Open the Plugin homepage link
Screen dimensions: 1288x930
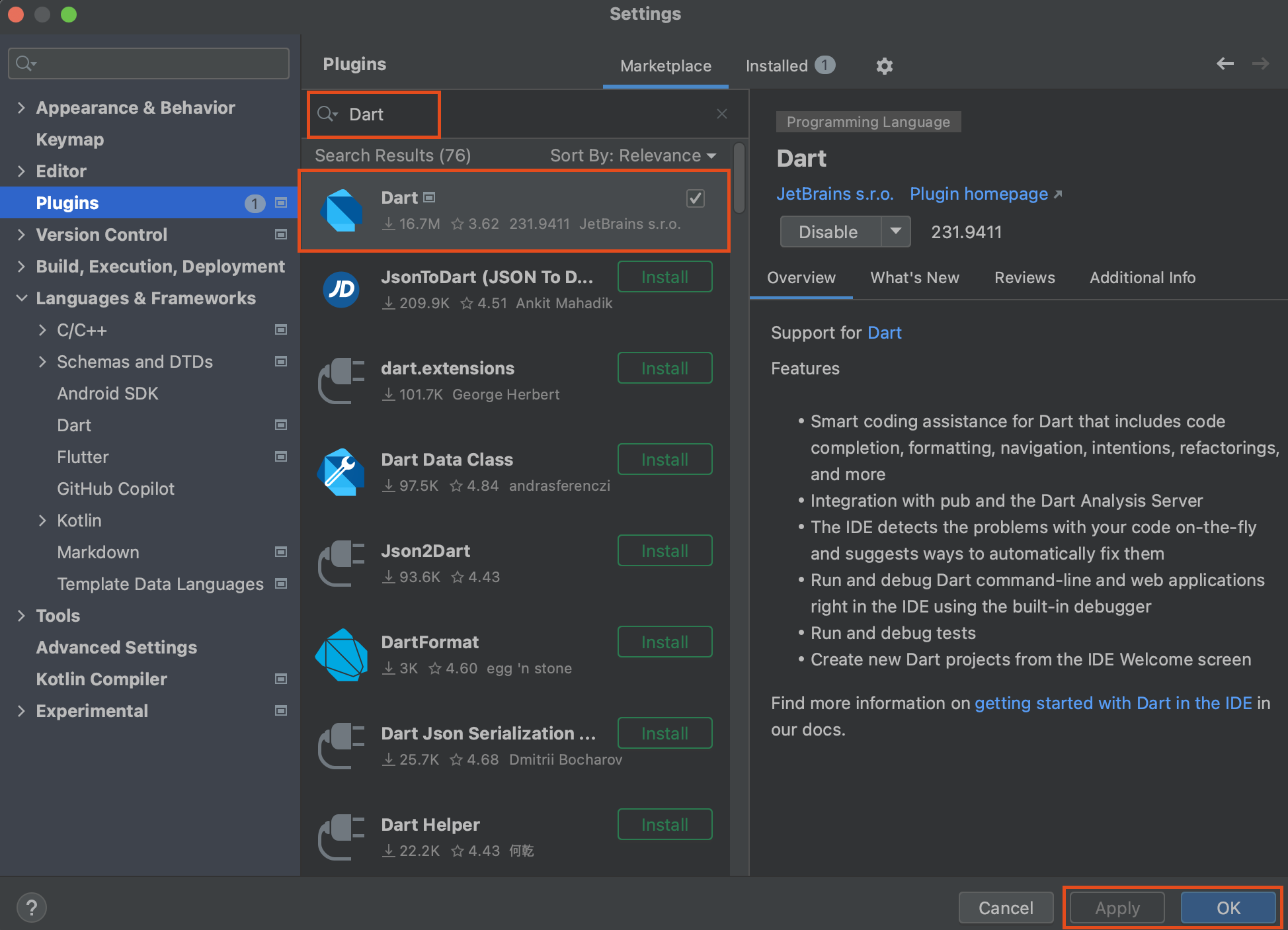[x=986, y=194]
